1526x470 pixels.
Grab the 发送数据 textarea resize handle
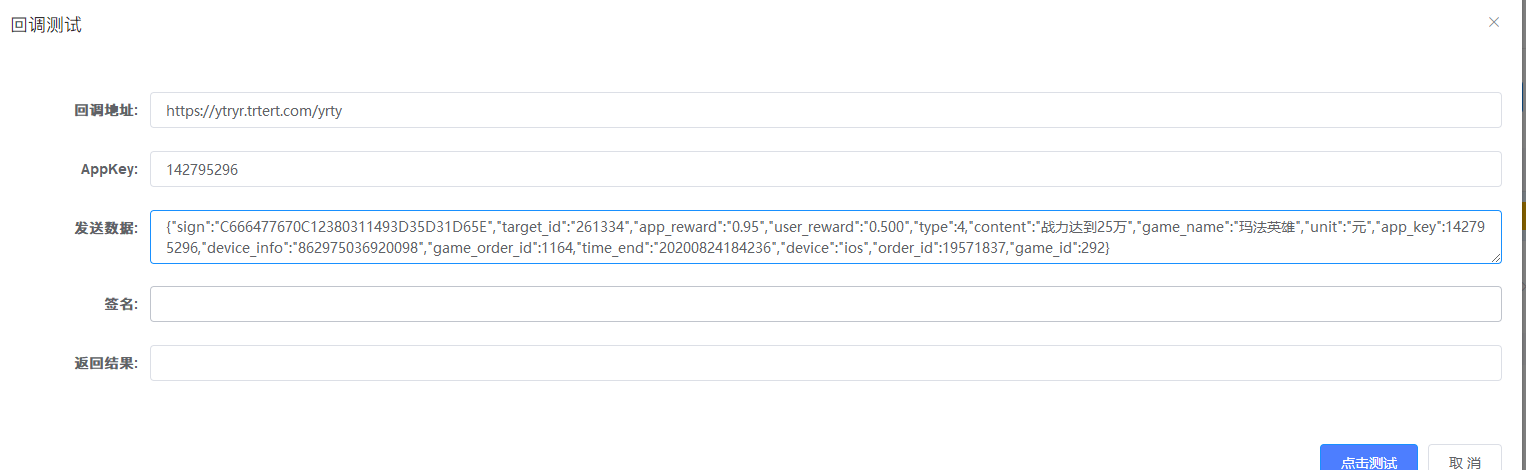tap(1496, 258)
